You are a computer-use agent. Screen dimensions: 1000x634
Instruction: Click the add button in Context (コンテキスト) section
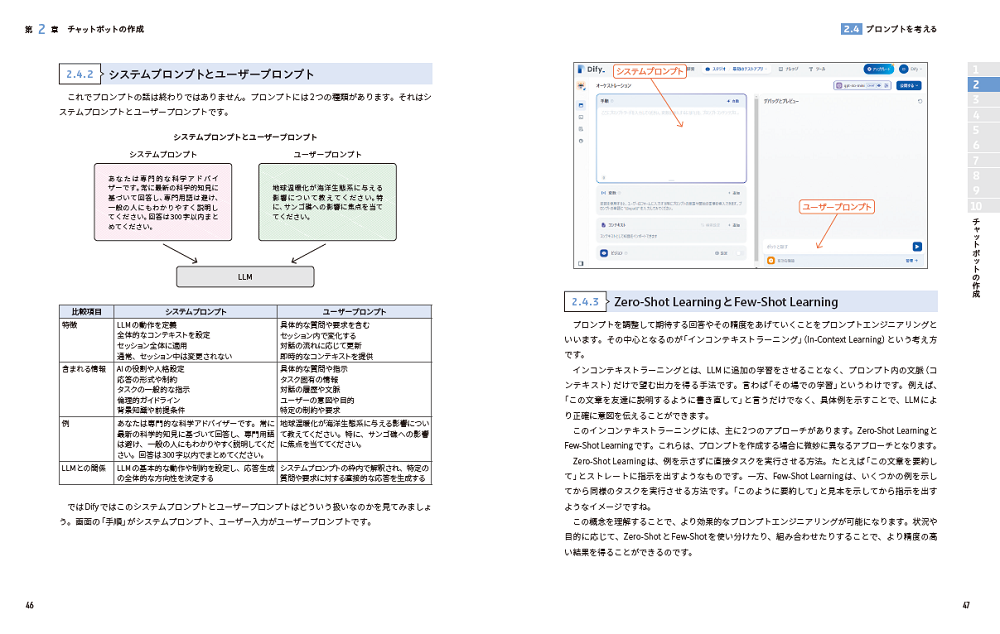click(x=736, y=225)
